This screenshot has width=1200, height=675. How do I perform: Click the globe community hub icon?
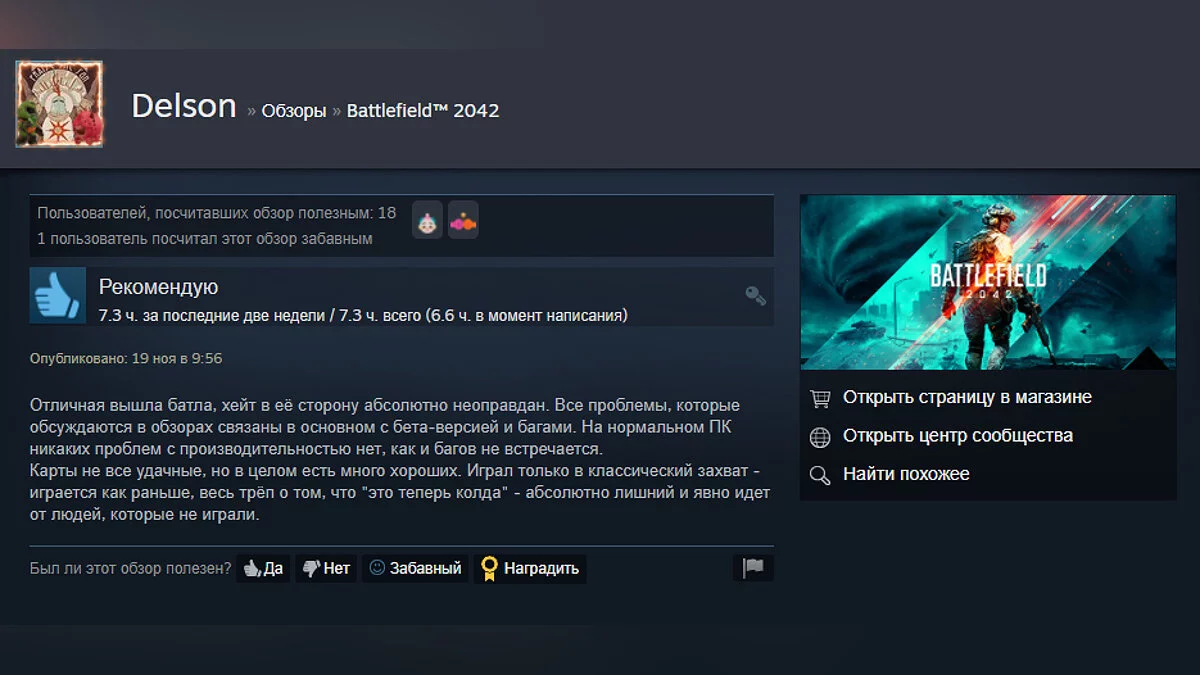pos(820,437)
